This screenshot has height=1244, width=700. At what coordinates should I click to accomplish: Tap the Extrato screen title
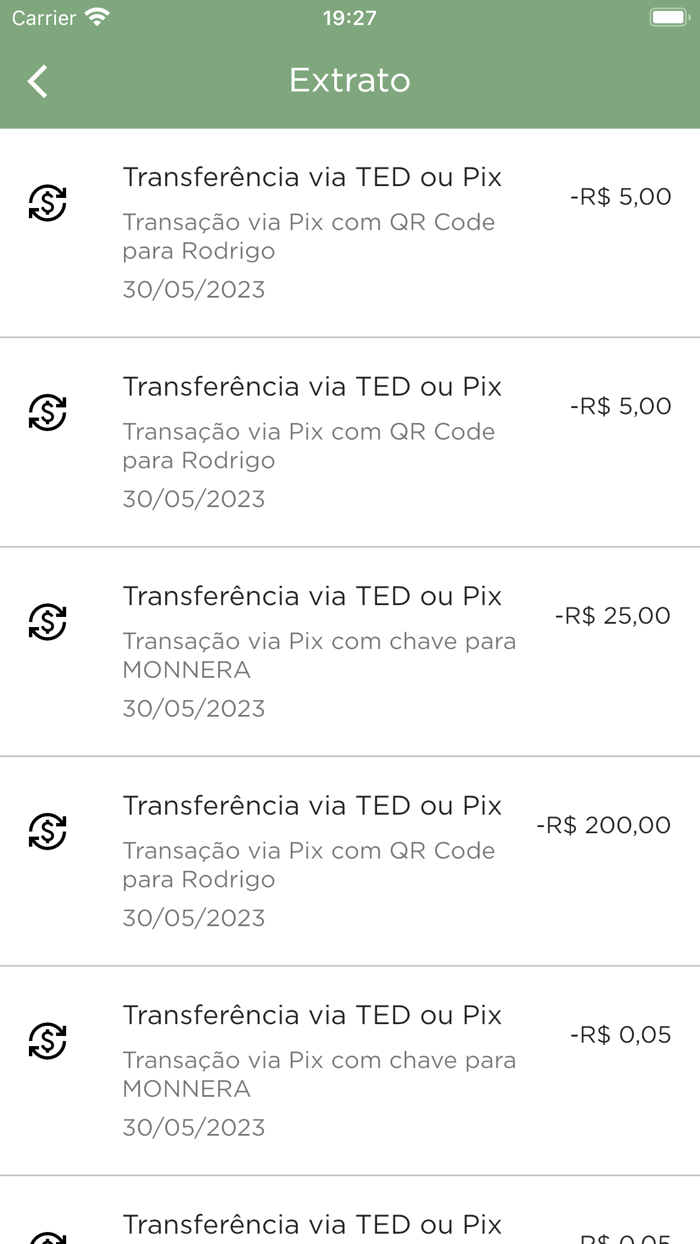coord(349,80)
